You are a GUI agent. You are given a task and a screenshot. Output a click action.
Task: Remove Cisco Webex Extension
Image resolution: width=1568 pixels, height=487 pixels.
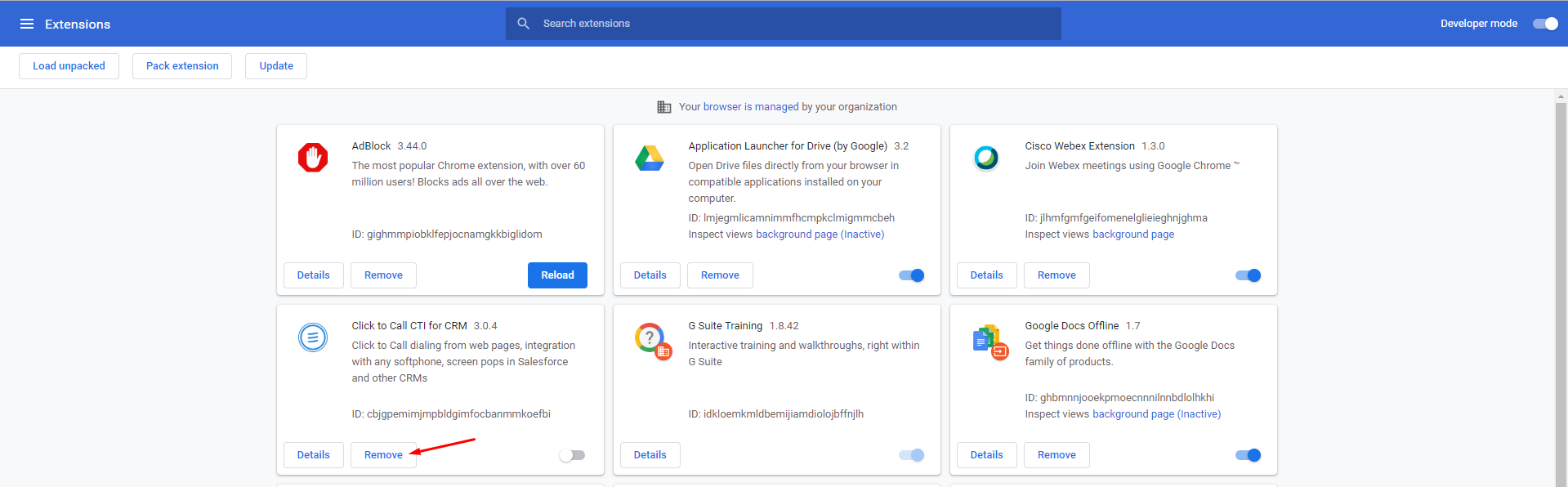1057,275
